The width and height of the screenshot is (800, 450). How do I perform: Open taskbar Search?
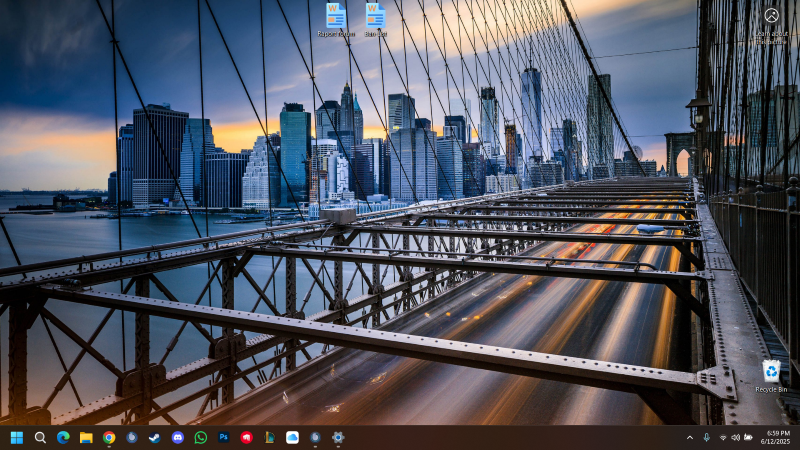click(40, 437)
